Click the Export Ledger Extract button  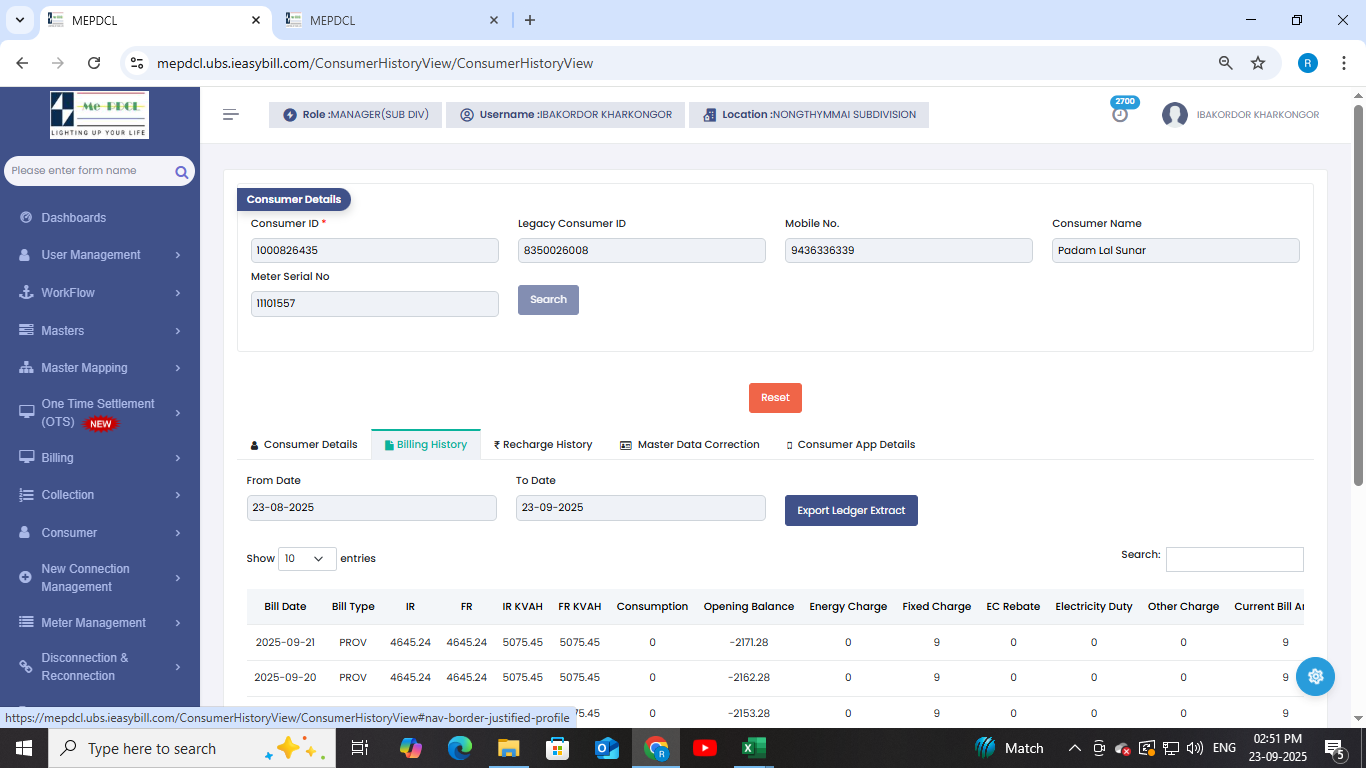851,511
